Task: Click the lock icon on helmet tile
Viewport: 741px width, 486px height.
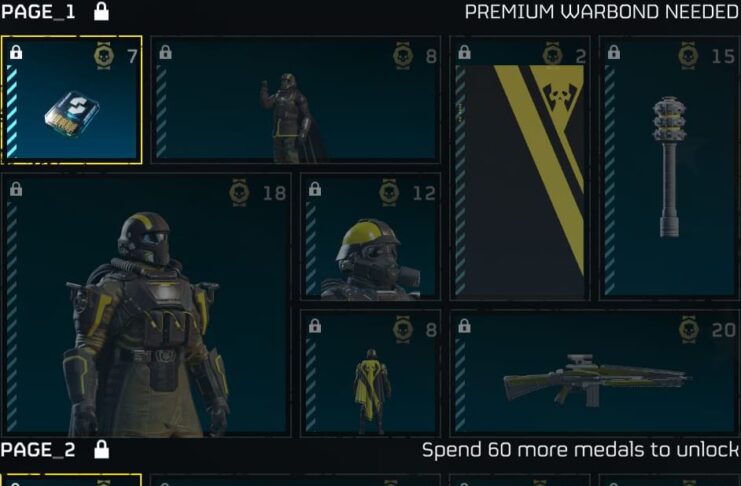Action: pyautogui.click(x=315, y=190)
